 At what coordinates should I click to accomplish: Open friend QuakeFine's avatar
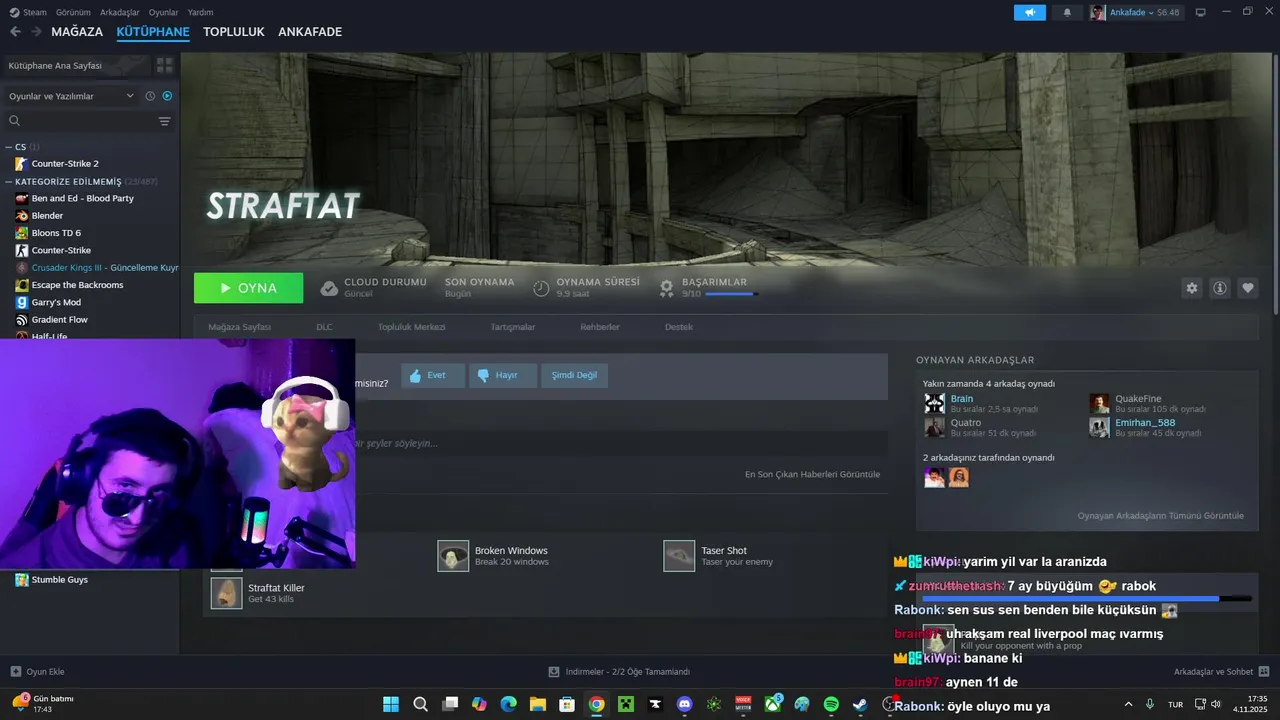pos(1099,403)
